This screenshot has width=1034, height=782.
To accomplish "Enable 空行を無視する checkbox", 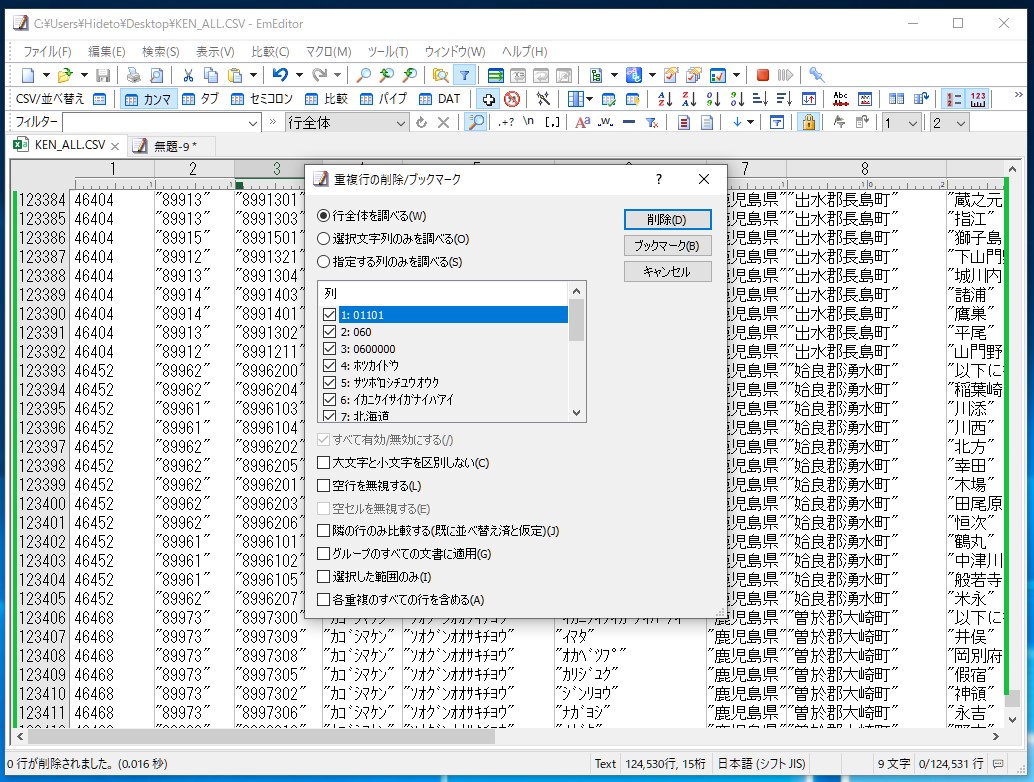I will click(x=323, y=485).
